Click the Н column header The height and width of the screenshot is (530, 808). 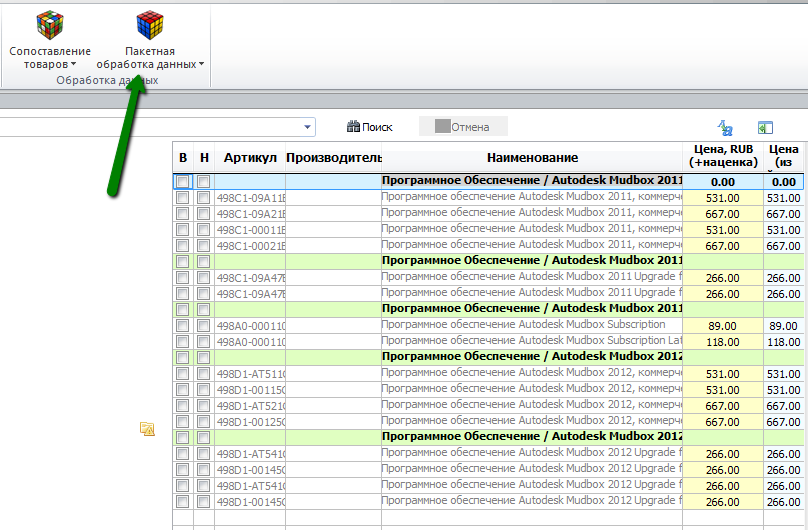(x=204, y=158)
